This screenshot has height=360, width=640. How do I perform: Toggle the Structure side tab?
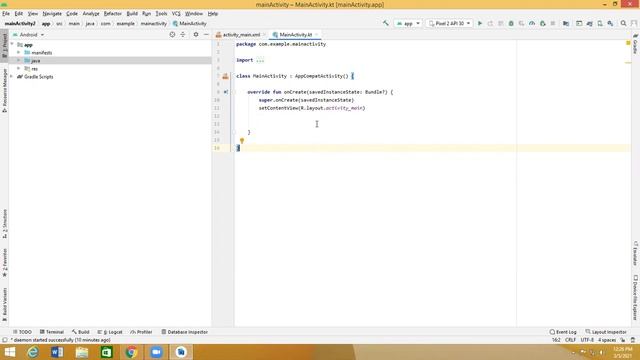(x=4, y=224)
